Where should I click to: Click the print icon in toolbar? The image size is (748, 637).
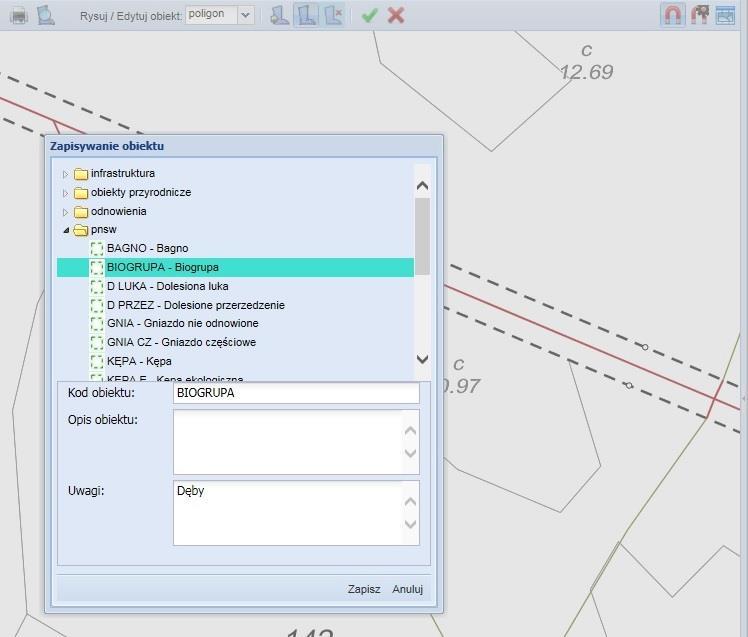click(19, 16)
